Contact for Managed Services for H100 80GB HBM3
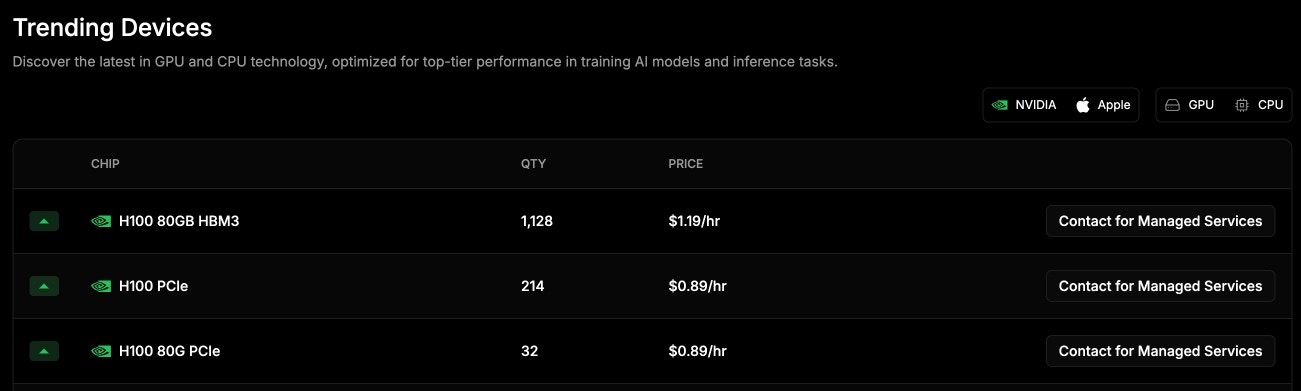1301x391 pixels. tap(1160, 221)
